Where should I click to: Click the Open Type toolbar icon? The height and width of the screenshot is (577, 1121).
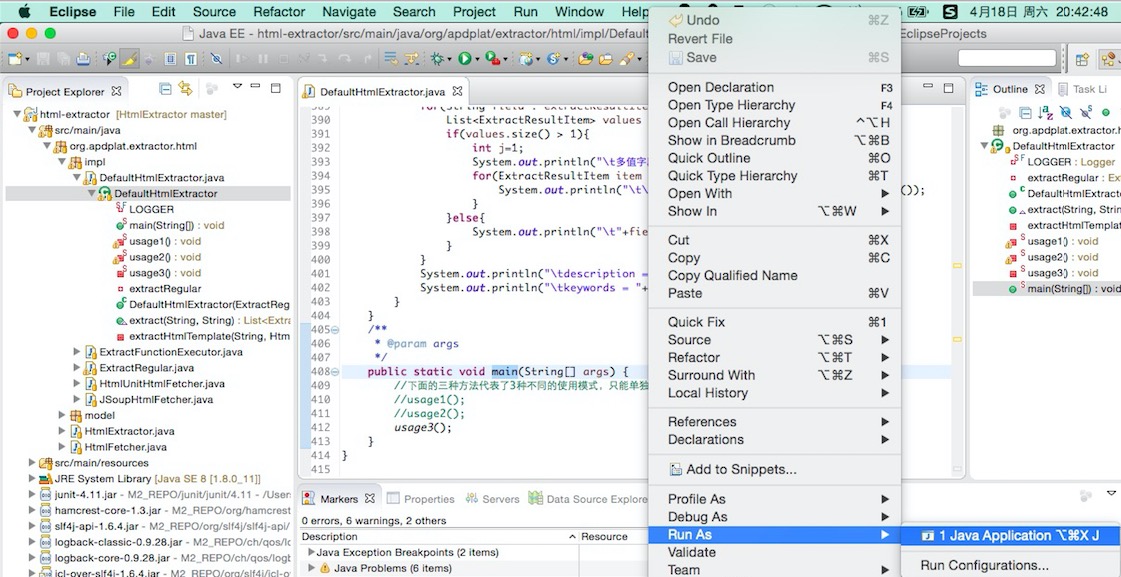point(586,59)
